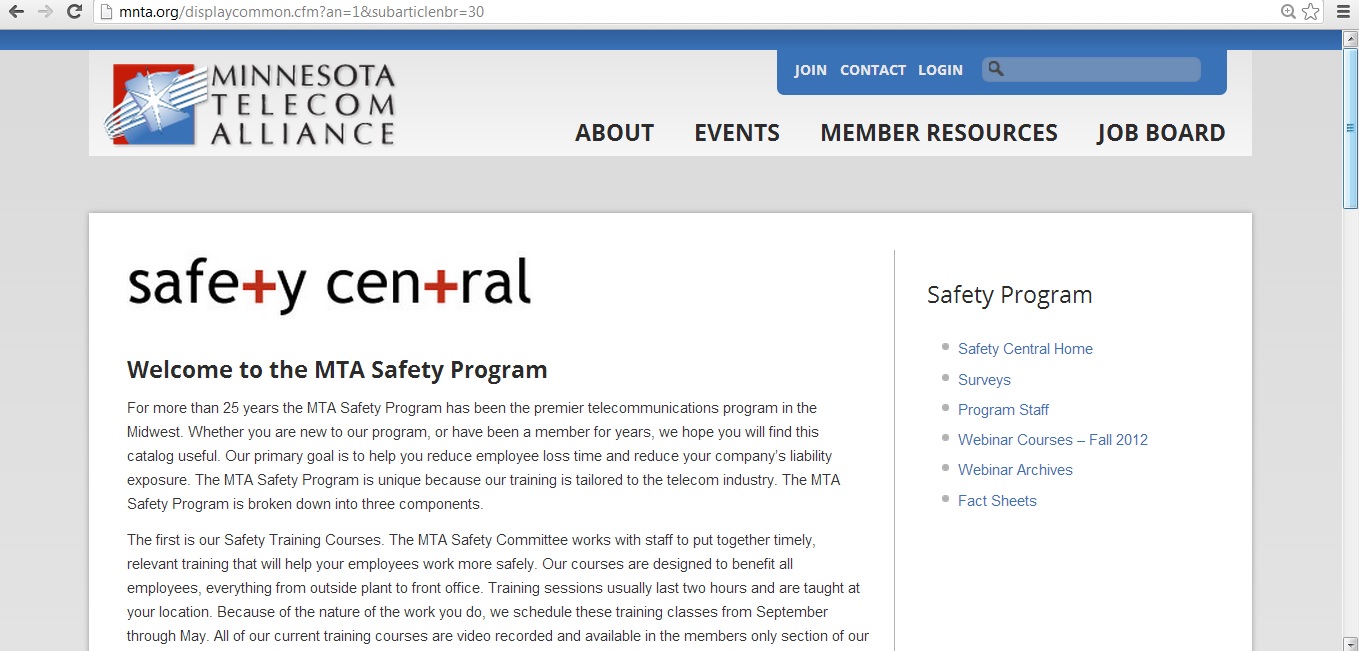
Task: Click the vertical scrollbar down arrow
Action: tap(1350, 642)
